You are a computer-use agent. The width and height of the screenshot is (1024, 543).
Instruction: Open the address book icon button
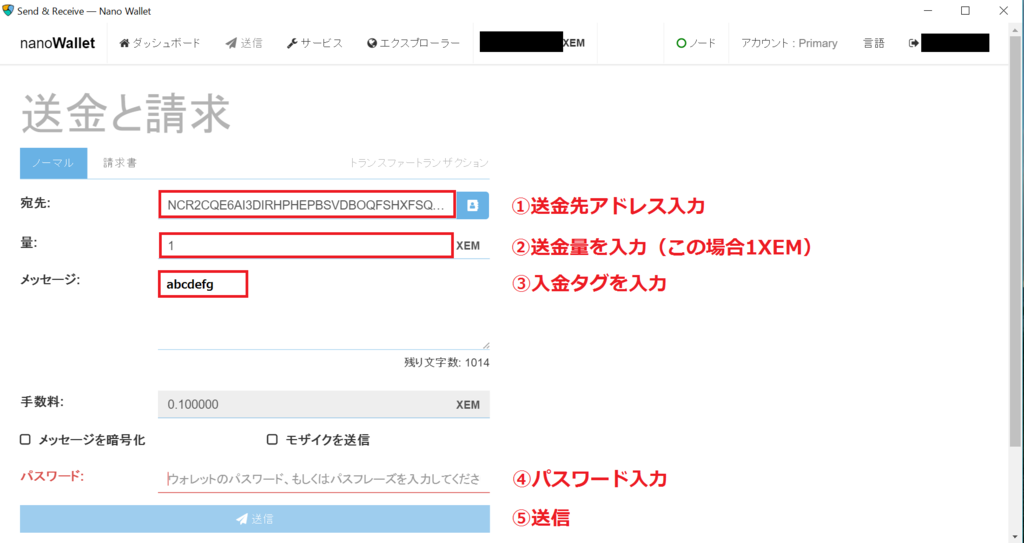[x=472, y=205]
